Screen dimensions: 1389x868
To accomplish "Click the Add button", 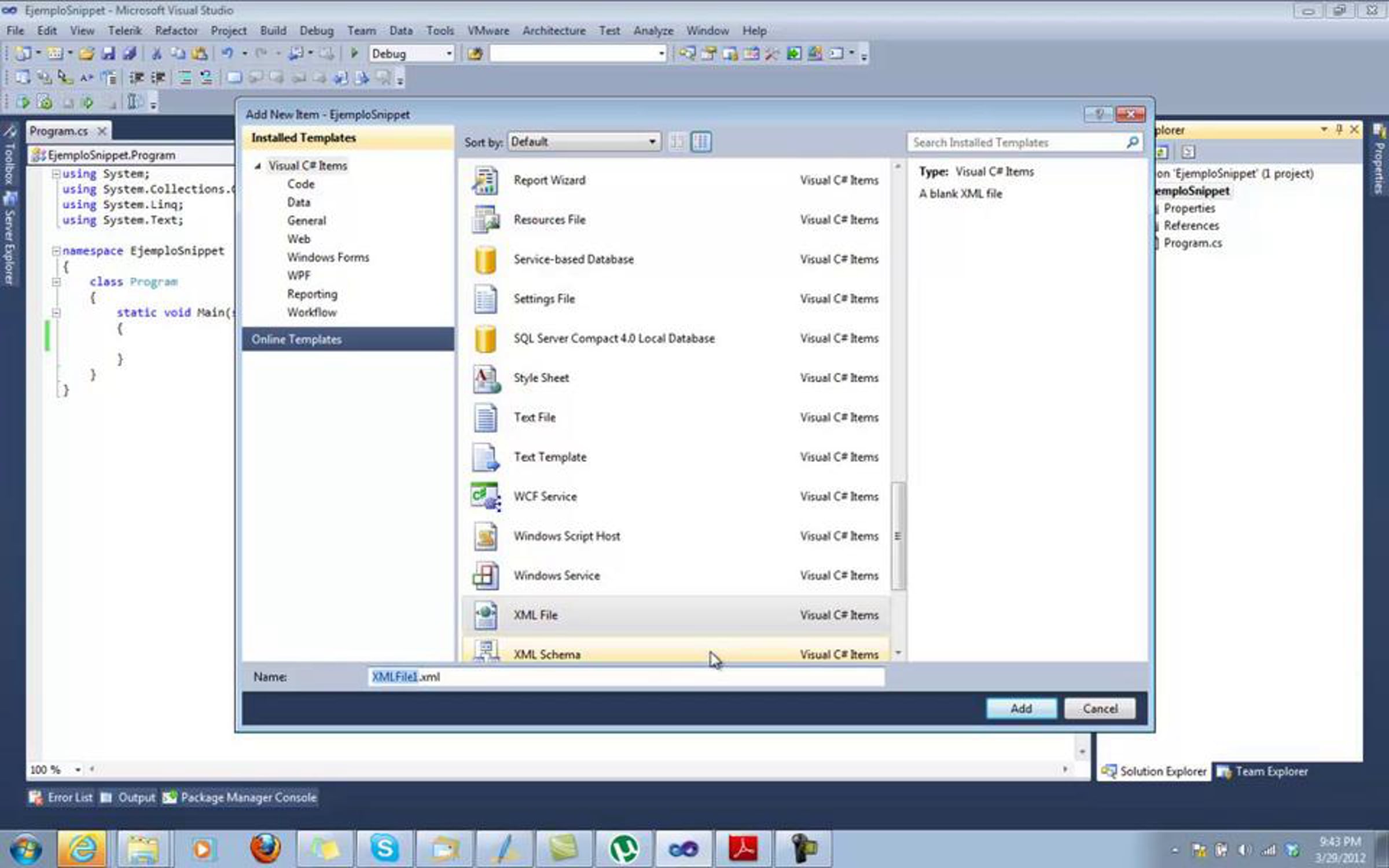I will click(1021, 708).
